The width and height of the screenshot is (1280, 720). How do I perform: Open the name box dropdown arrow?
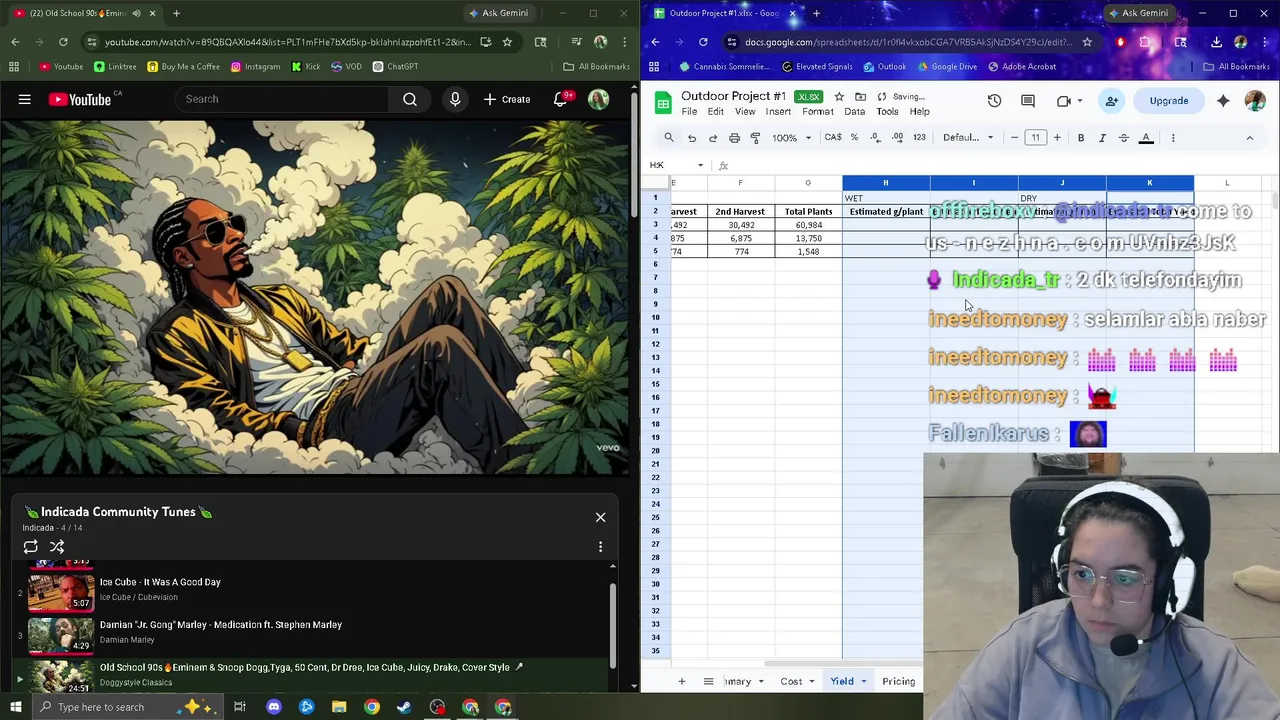tap(700, 165)
